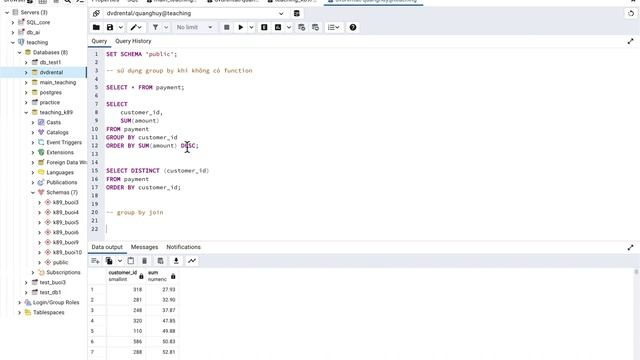
Task: Paste rows in Data output
Action: tap(131, 261)
